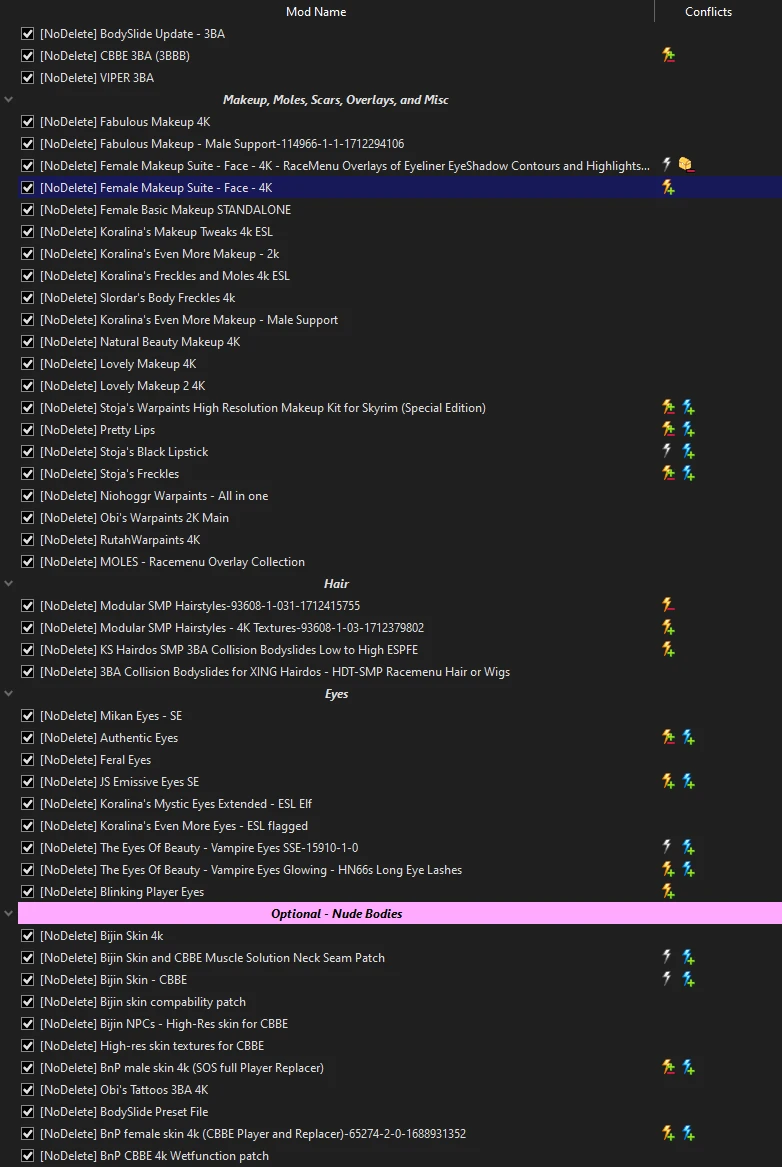Click the yellow lightning icon for Stoja's Warpaints High Resolution
782x1167 pixels.
click(668, 407)
